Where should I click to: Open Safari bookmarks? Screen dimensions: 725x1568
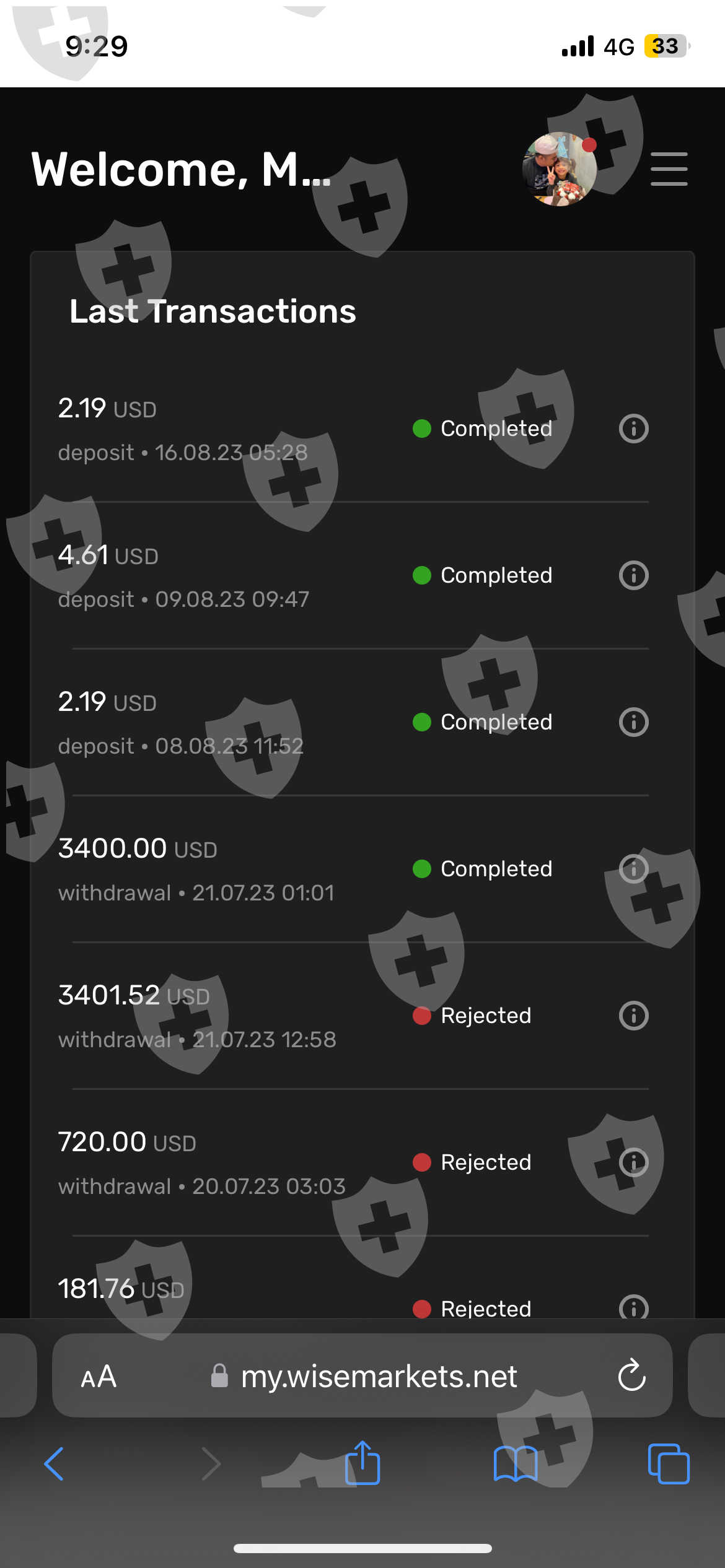click(515, 1464)
